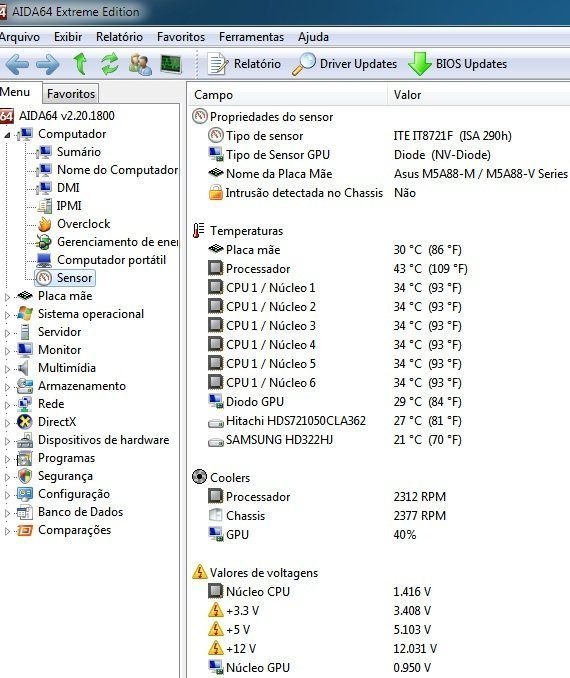Open the Favoritos menu in menu bar
The image size is (570, 678).
point(181,37)
